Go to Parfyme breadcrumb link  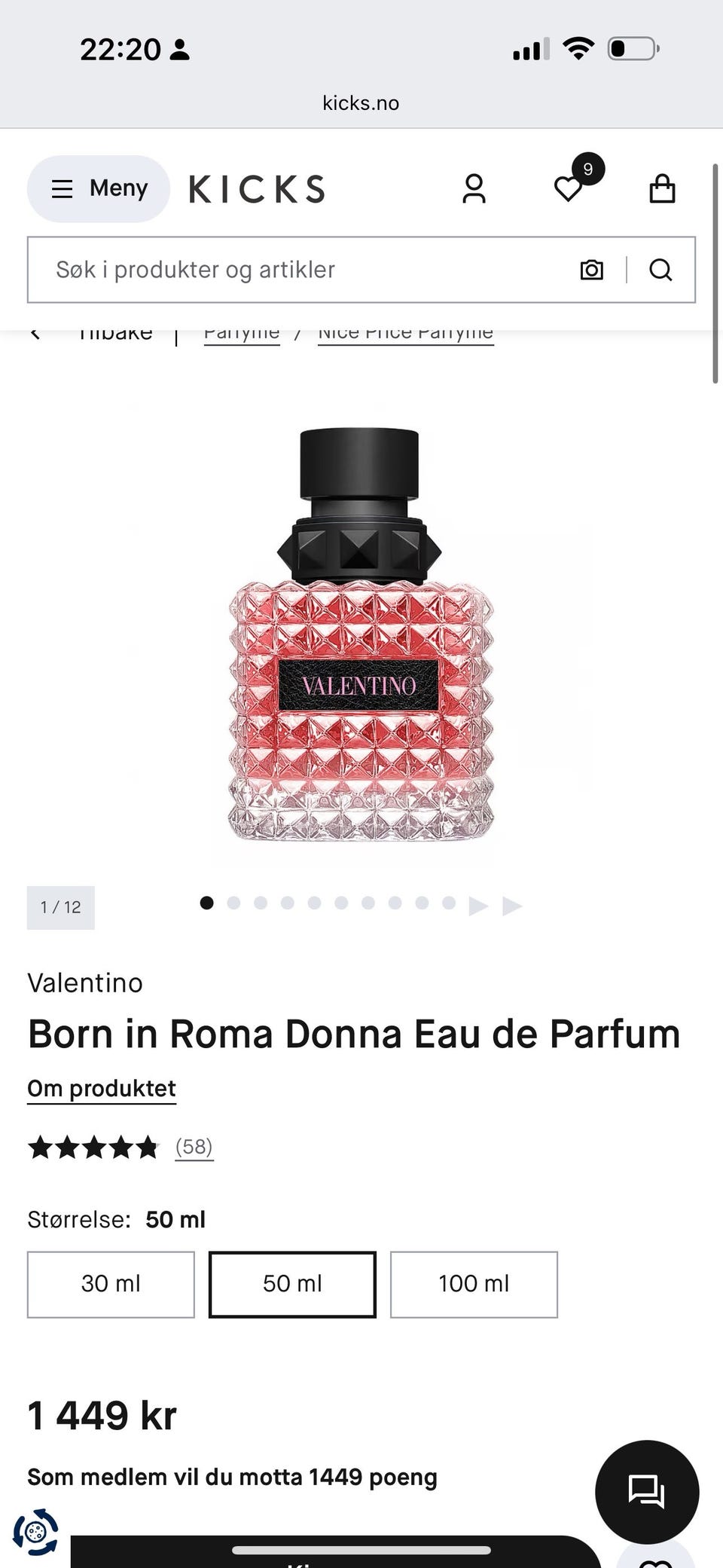tap(242, 335)
